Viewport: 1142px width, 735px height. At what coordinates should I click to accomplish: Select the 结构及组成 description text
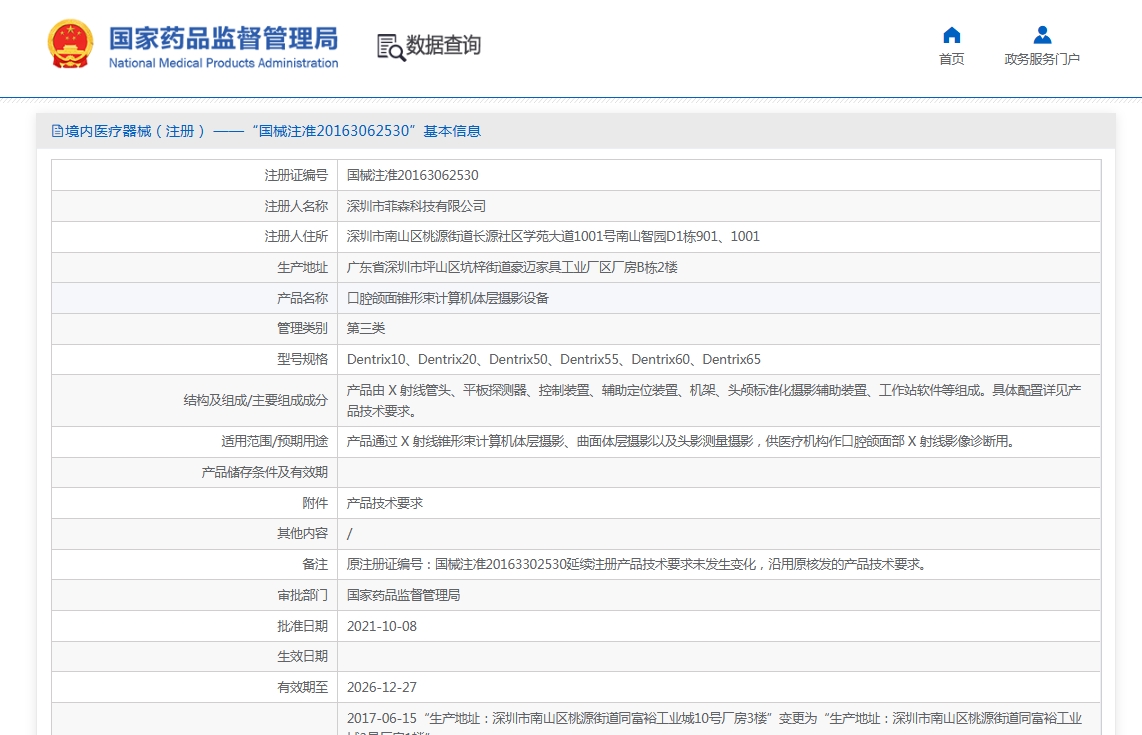coord(714,401)
